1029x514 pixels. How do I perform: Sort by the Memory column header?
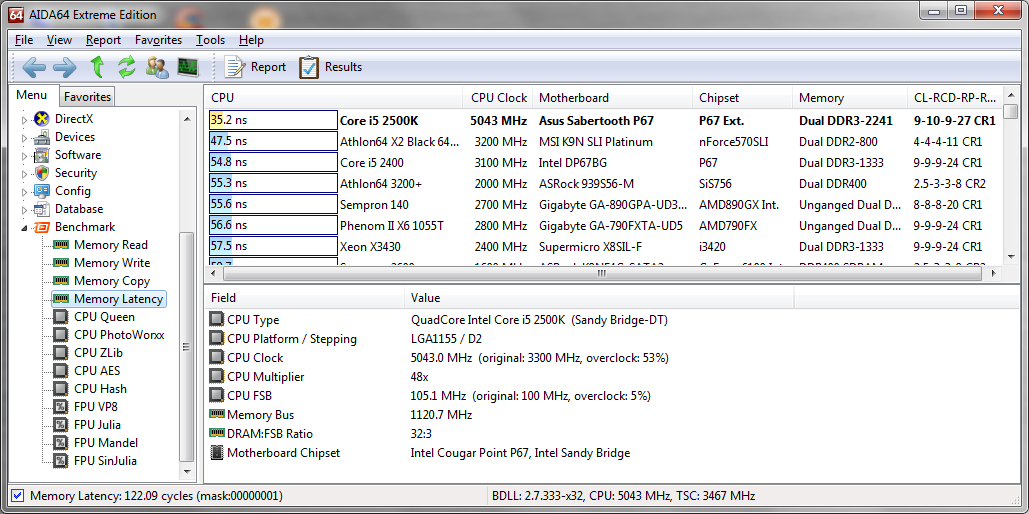[850, 98]
